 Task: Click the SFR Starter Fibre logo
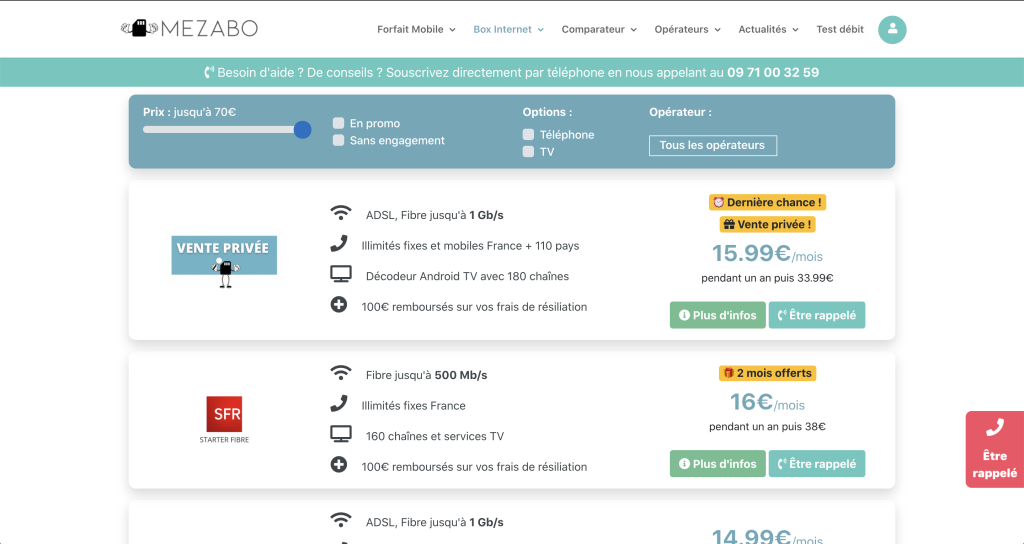(224, 419)
